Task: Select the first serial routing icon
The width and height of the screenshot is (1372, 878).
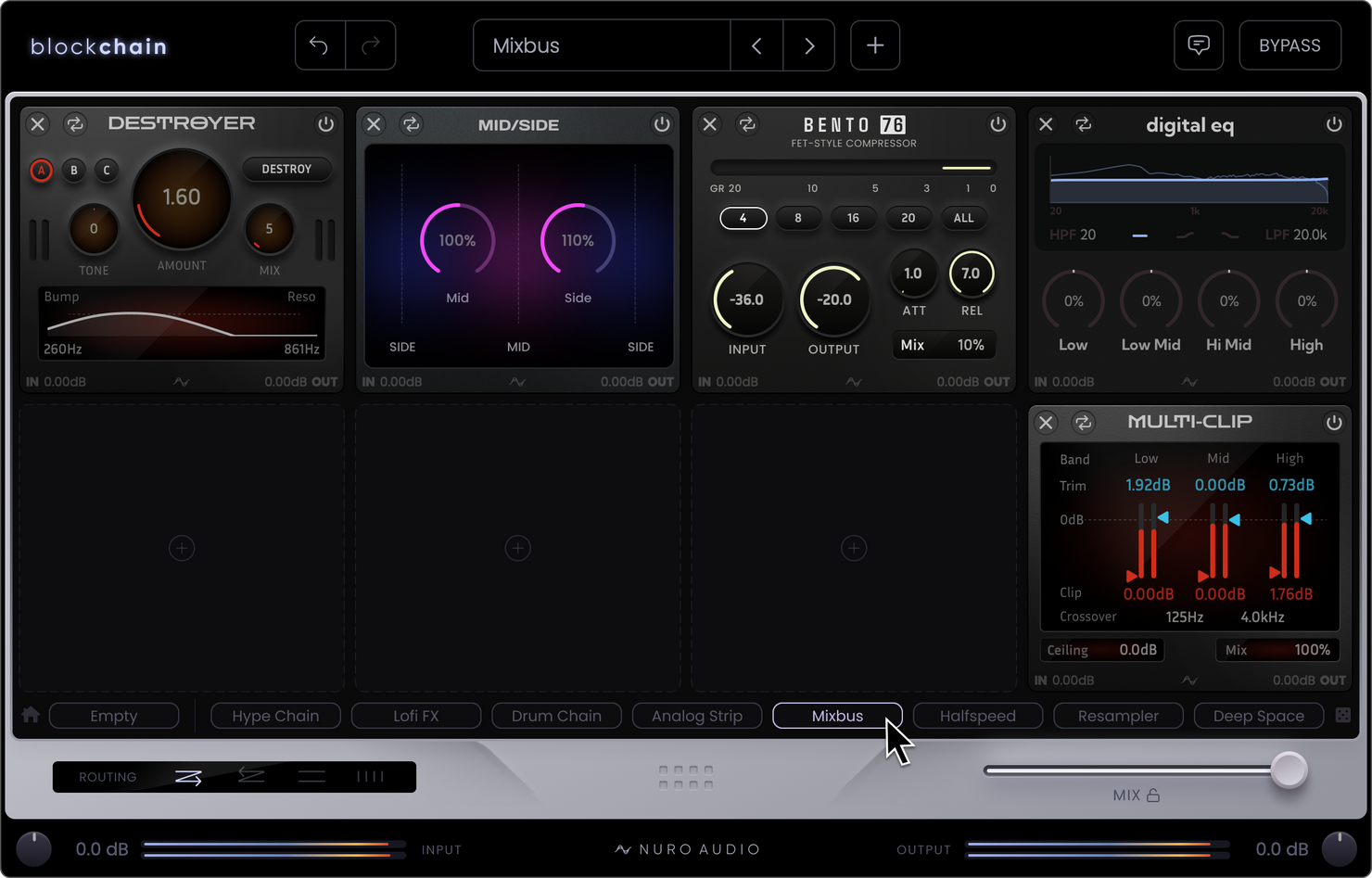Action: point(188,777)
